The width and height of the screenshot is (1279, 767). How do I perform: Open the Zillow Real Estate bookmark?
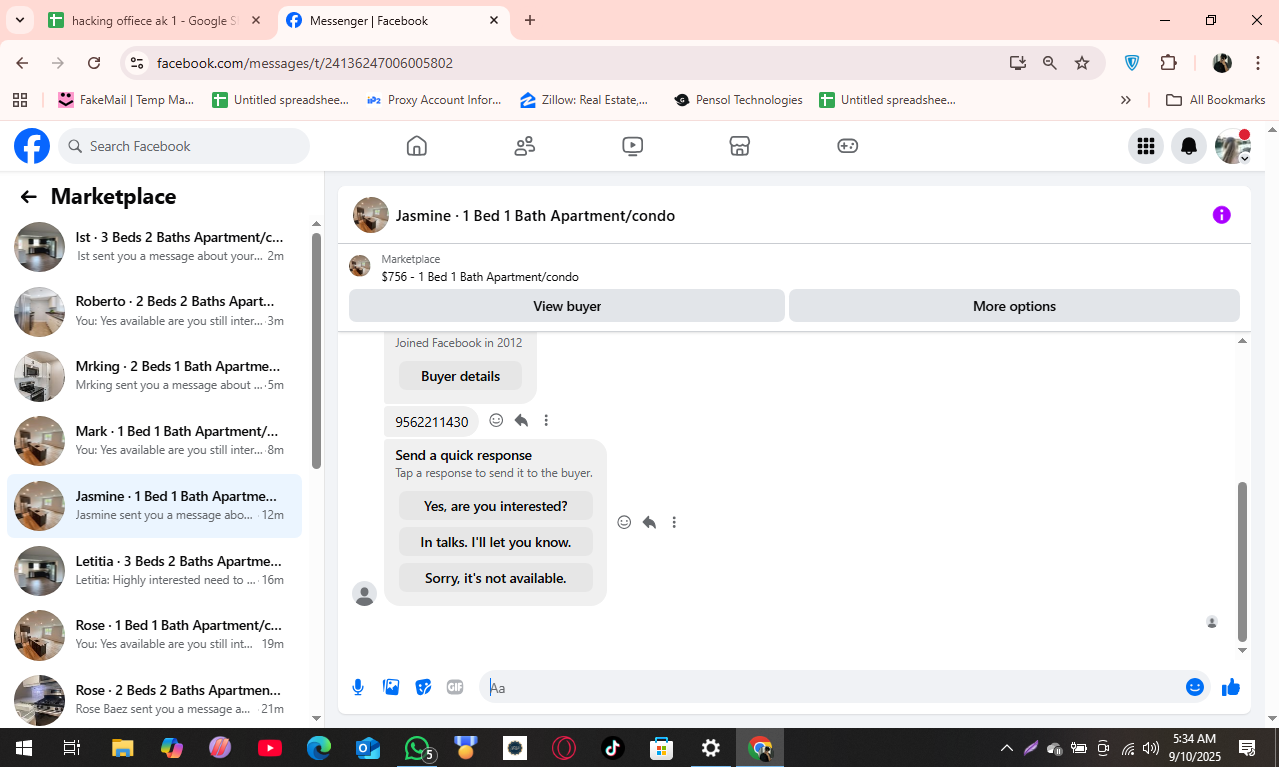click(585, 100)
